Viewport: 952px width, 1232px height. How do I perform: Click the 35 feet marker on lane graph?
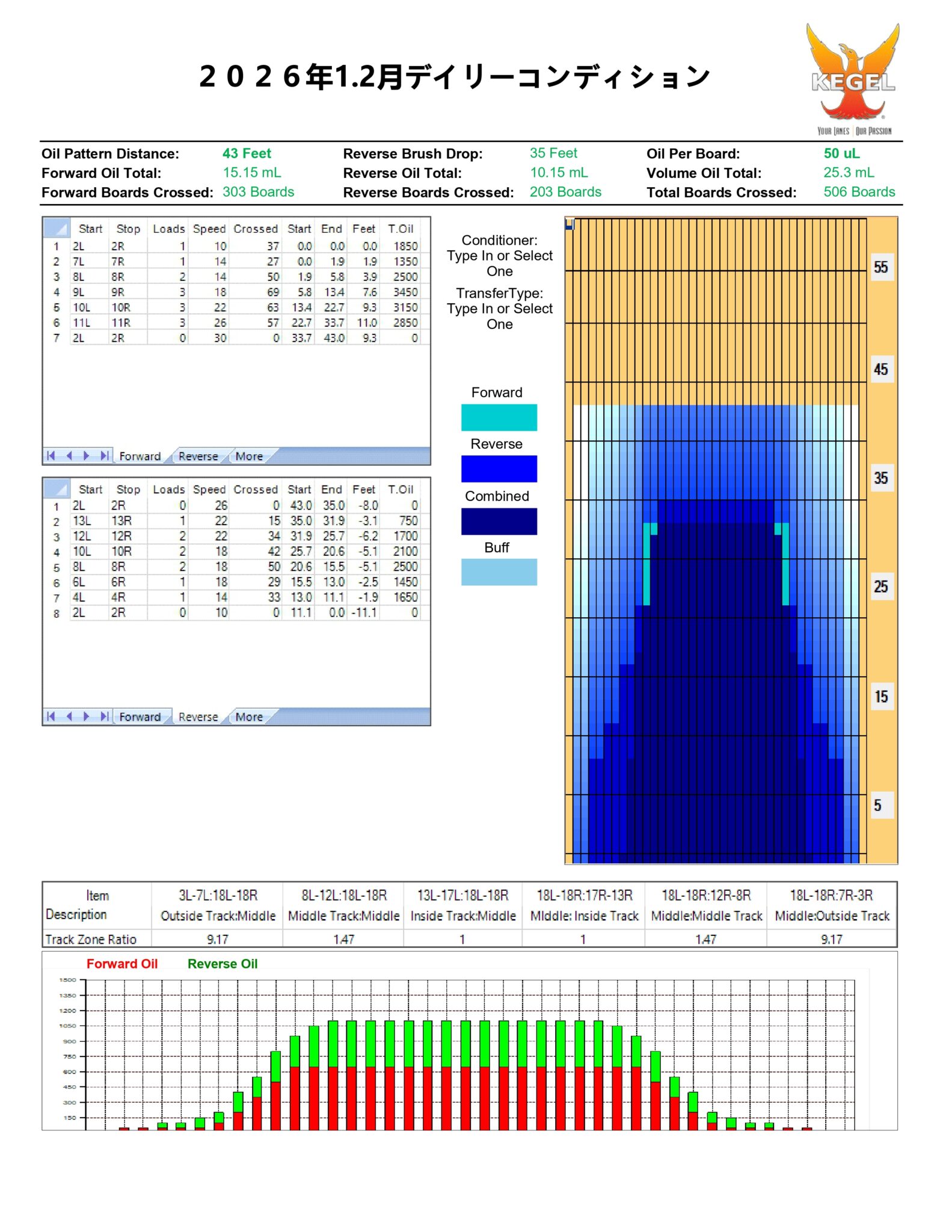click(x=880, y=478)
